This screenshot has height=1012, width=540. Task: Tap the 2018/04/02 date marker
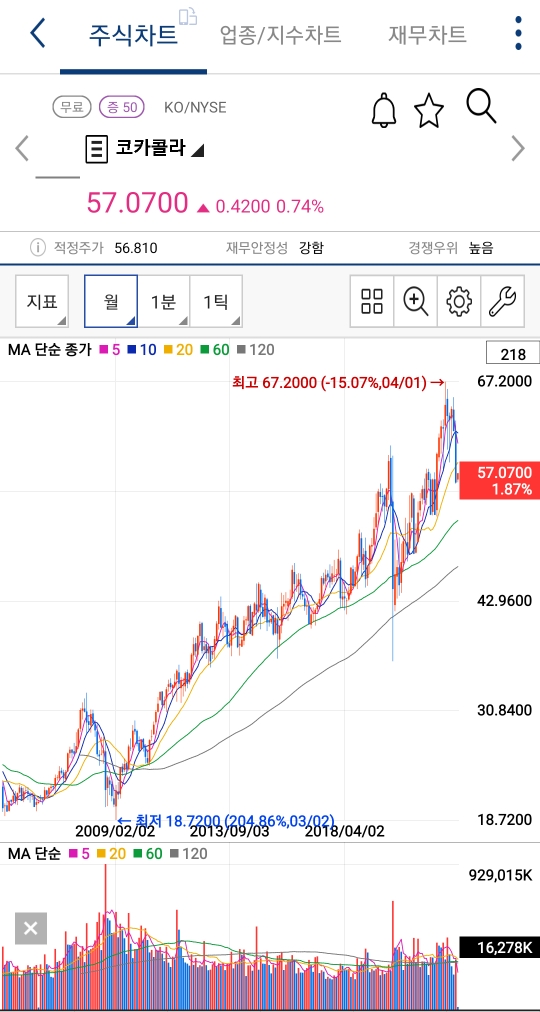click(345, 831)
